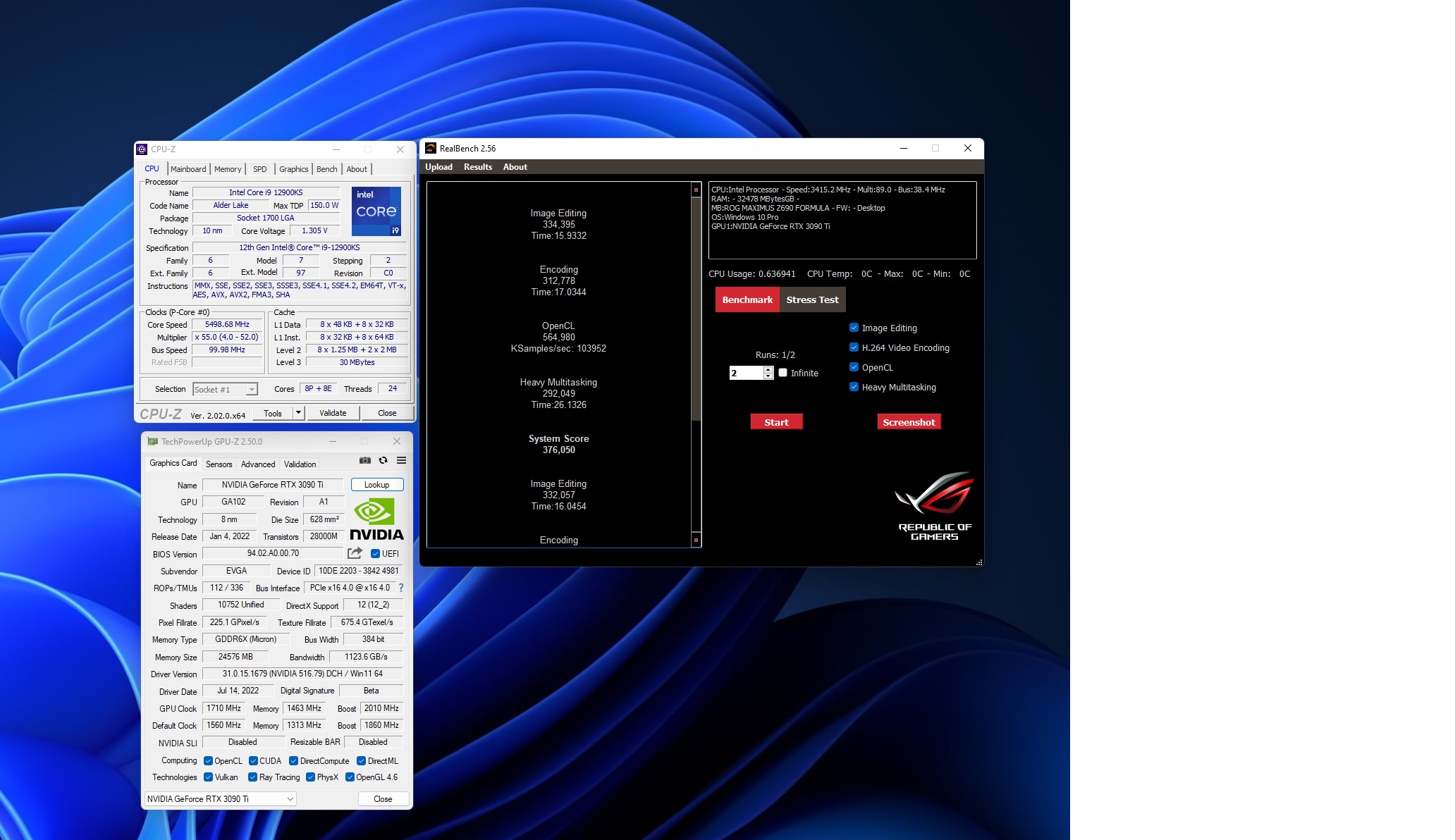The height and width of the screenshot is (840, 1455).
Task: Open the Graphics tab in CPU-Z
Action: coord(293,169)
